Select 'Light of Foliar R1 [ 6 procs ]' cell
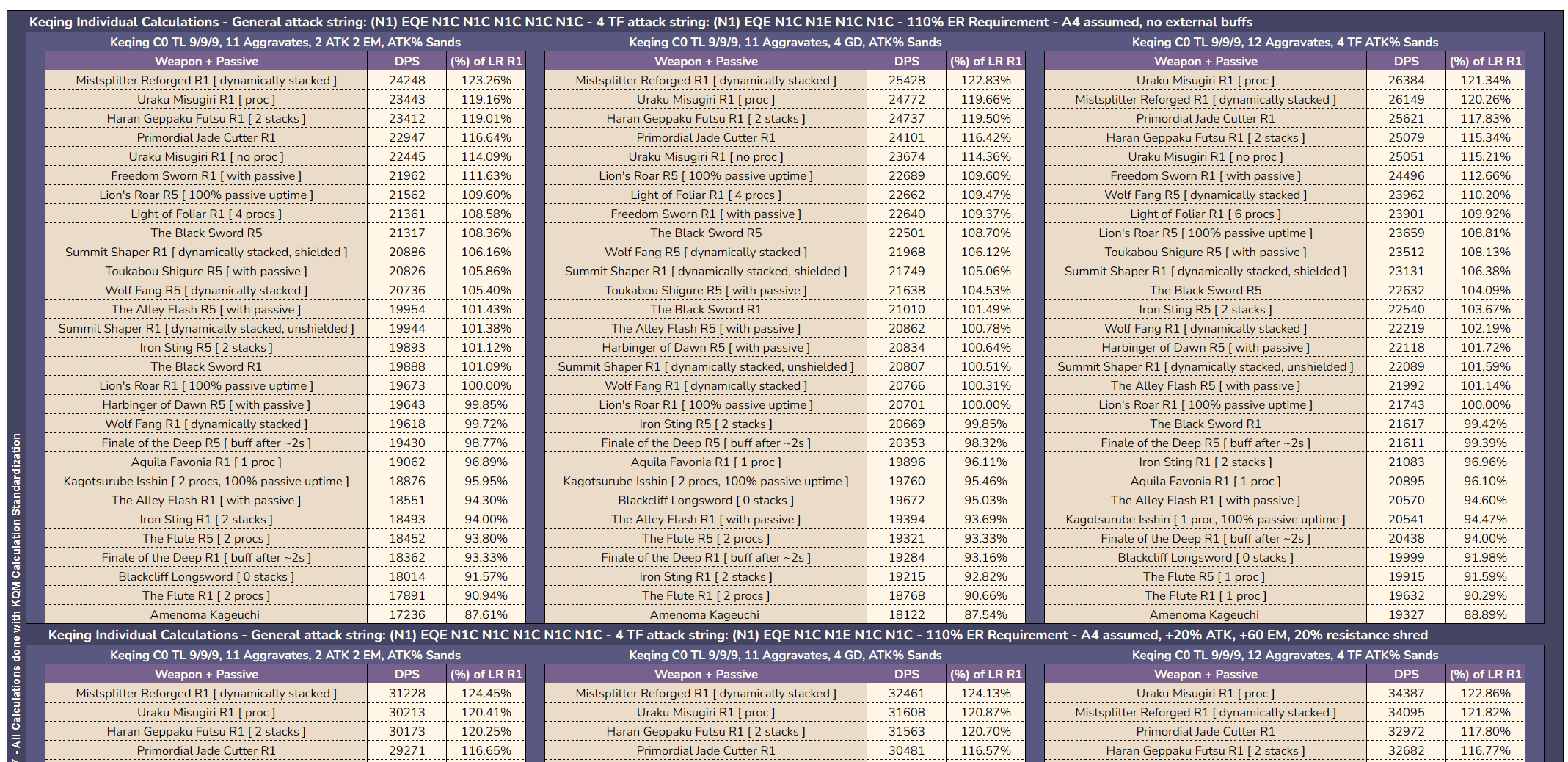This screenshot has width=1568, height=762. pos(1206,214)
